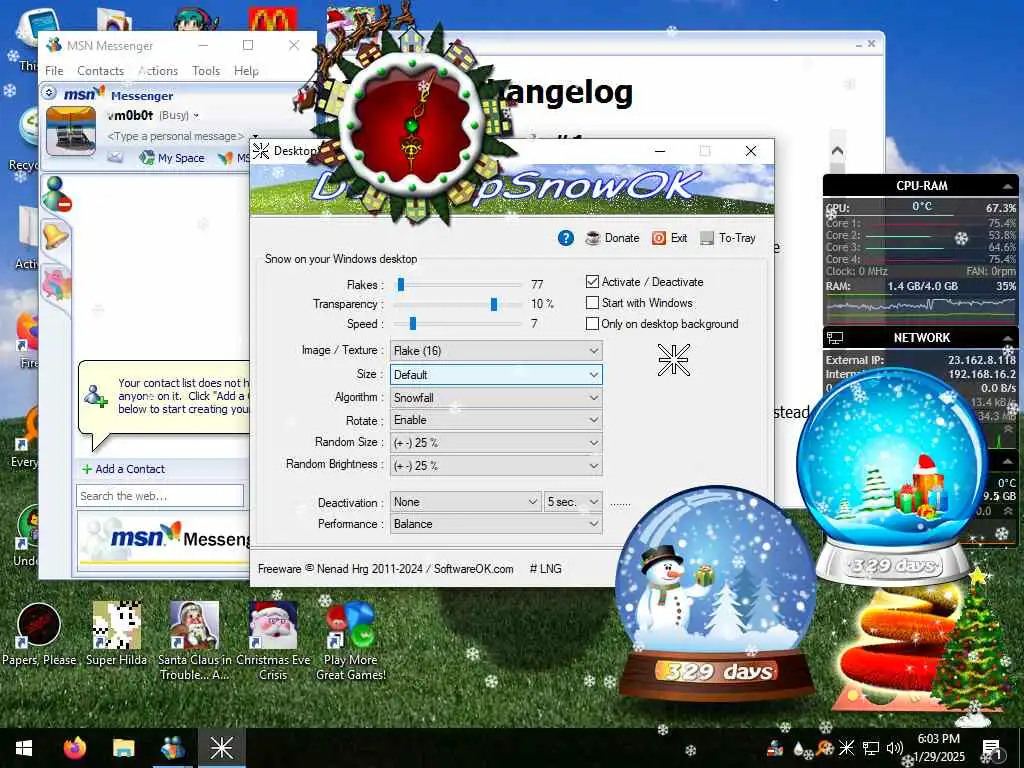Open the File menu in MSN Messenger

click(54, 71)
